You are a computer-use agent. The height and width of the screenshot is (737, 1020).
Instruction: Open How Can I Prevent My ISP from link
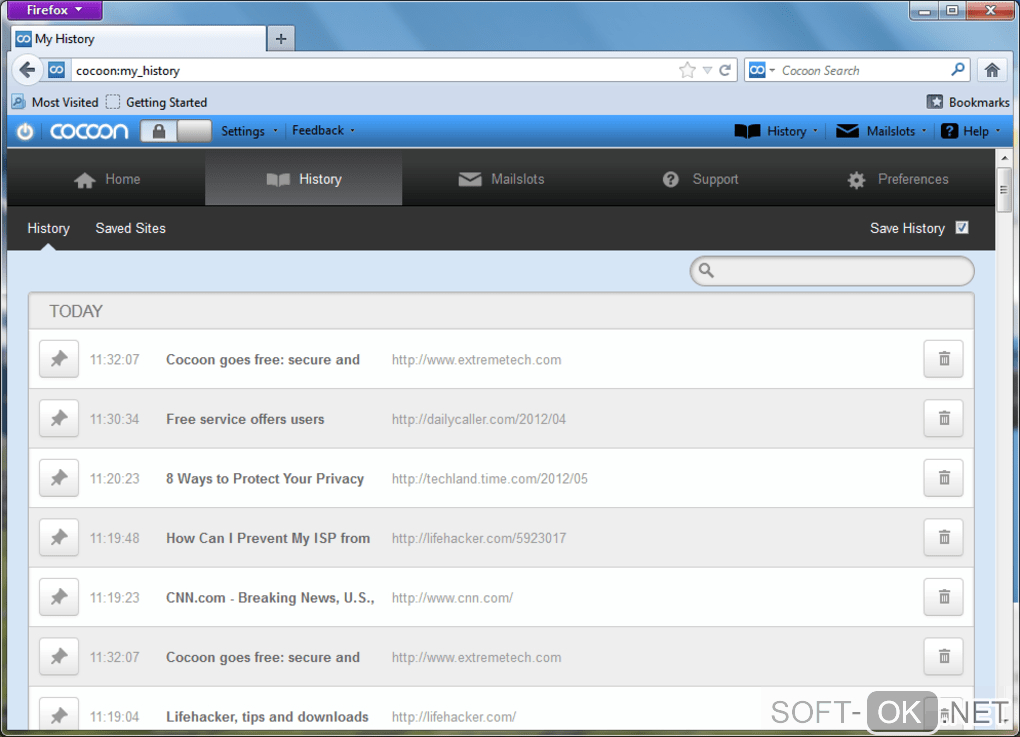(x=267, y=539)
